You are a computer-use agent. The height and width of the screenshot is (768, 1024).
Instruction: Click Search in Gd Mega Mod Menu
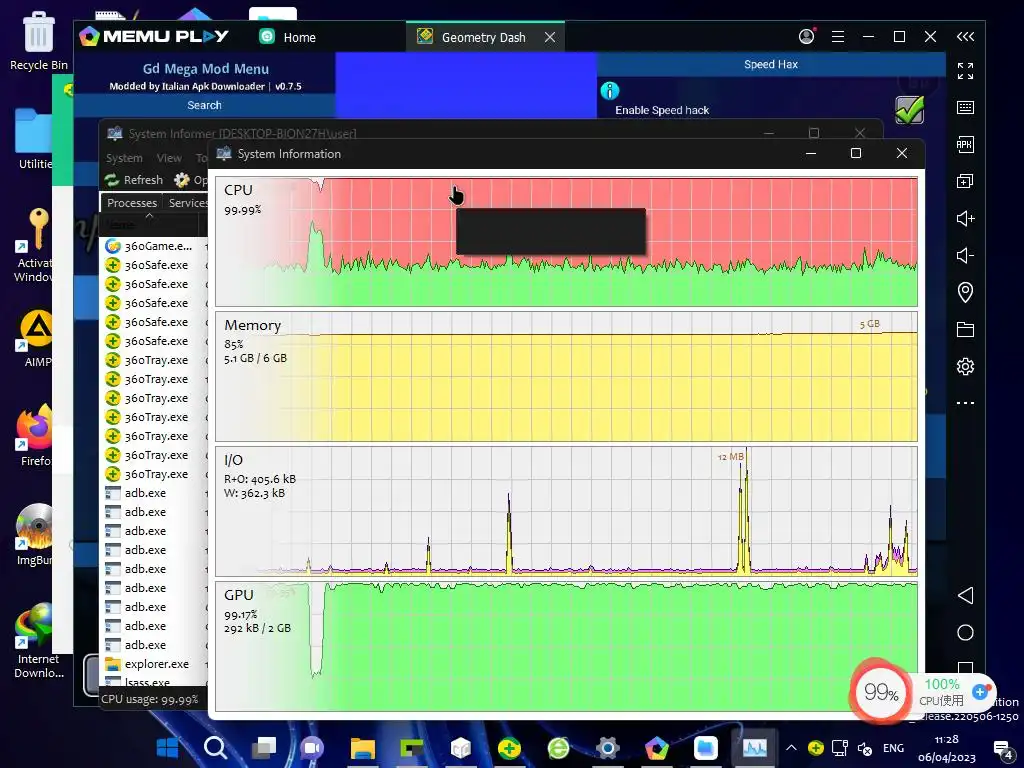pos(204,105)
